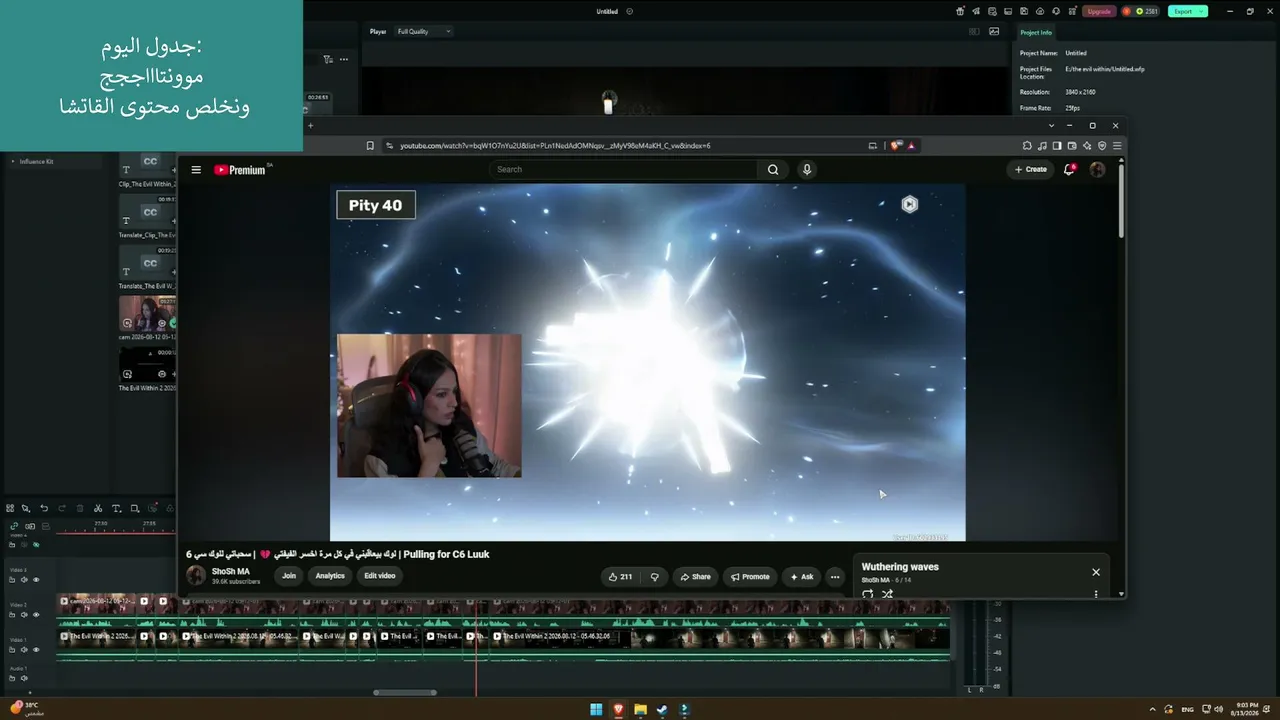Dislike the YouTube video

tap(655, 577)
